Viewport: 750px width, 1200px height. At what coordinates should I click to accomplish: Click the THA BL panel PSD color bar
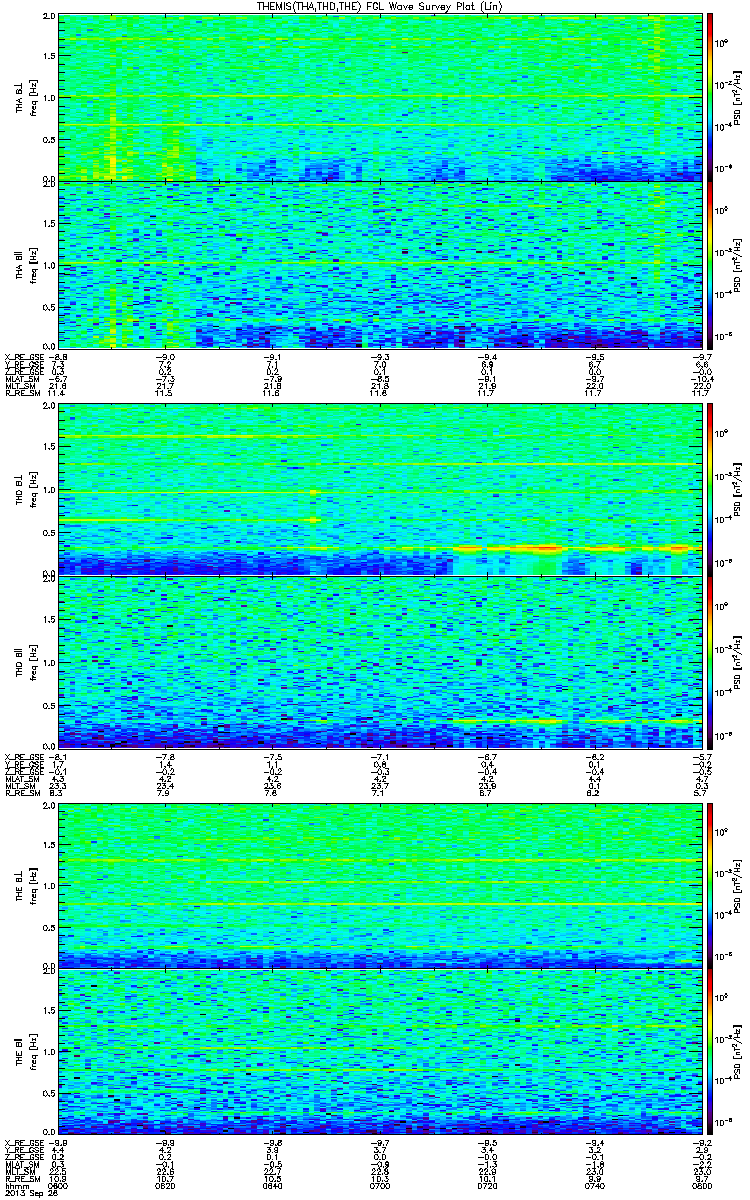[x=709, y=97]
